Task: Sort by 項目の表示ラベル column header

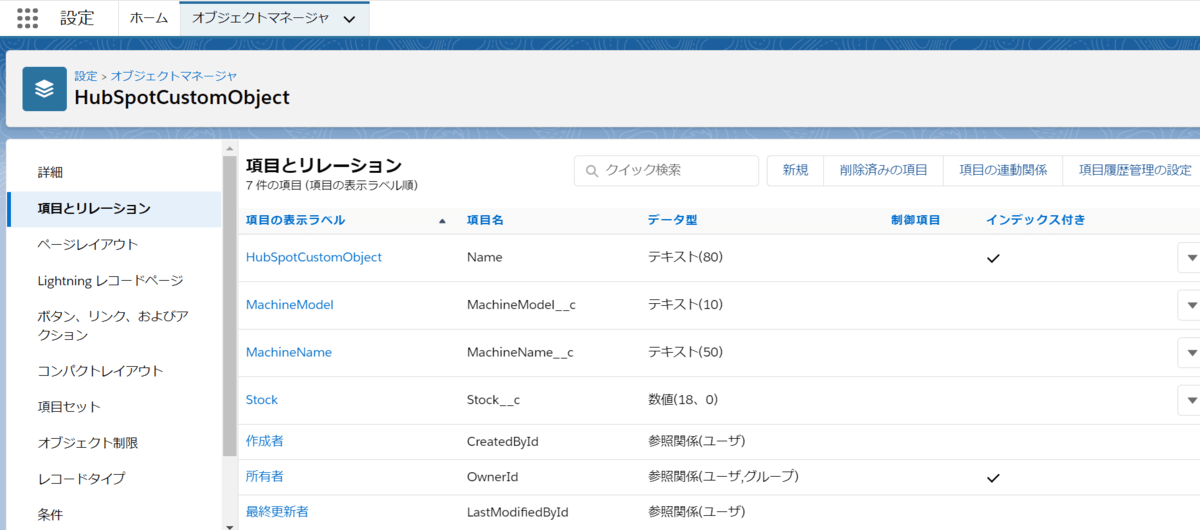Action: (x=295, y=220)
